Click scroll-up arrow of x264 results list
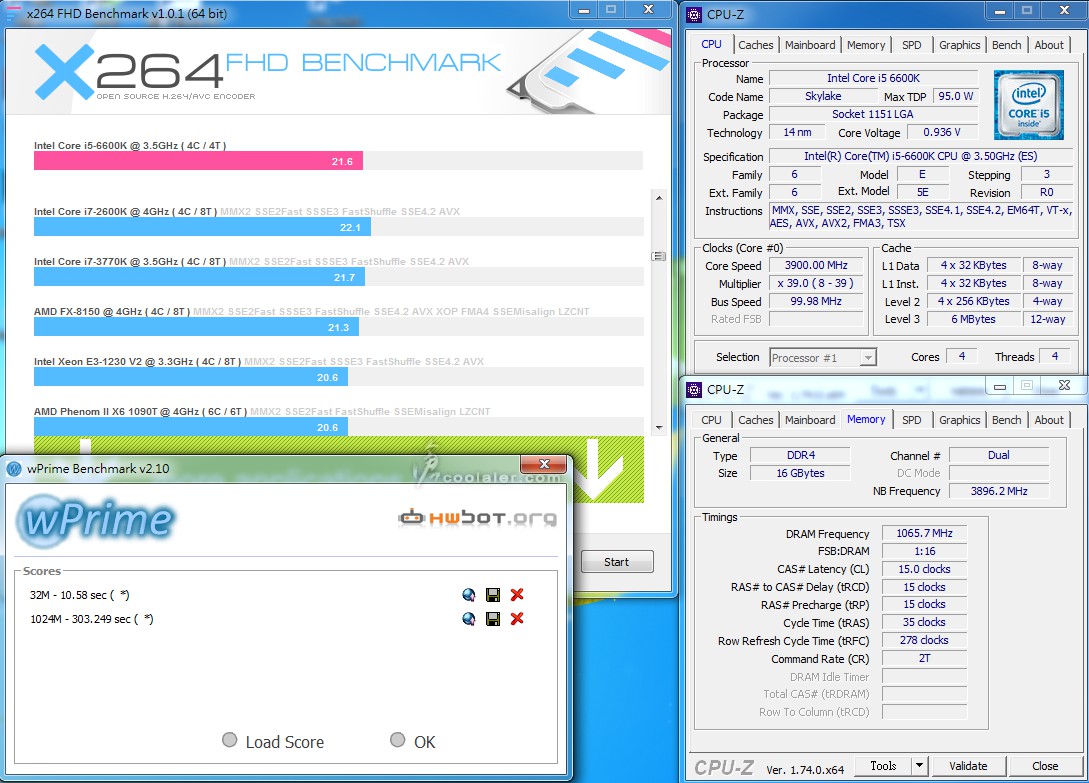Viewport: 1089px width, 783px height. click(x=658, y=198)
